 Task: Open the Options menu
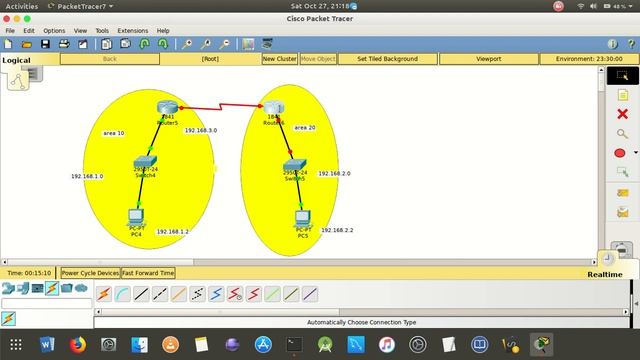pyautogui.click(x=54, y=31)
